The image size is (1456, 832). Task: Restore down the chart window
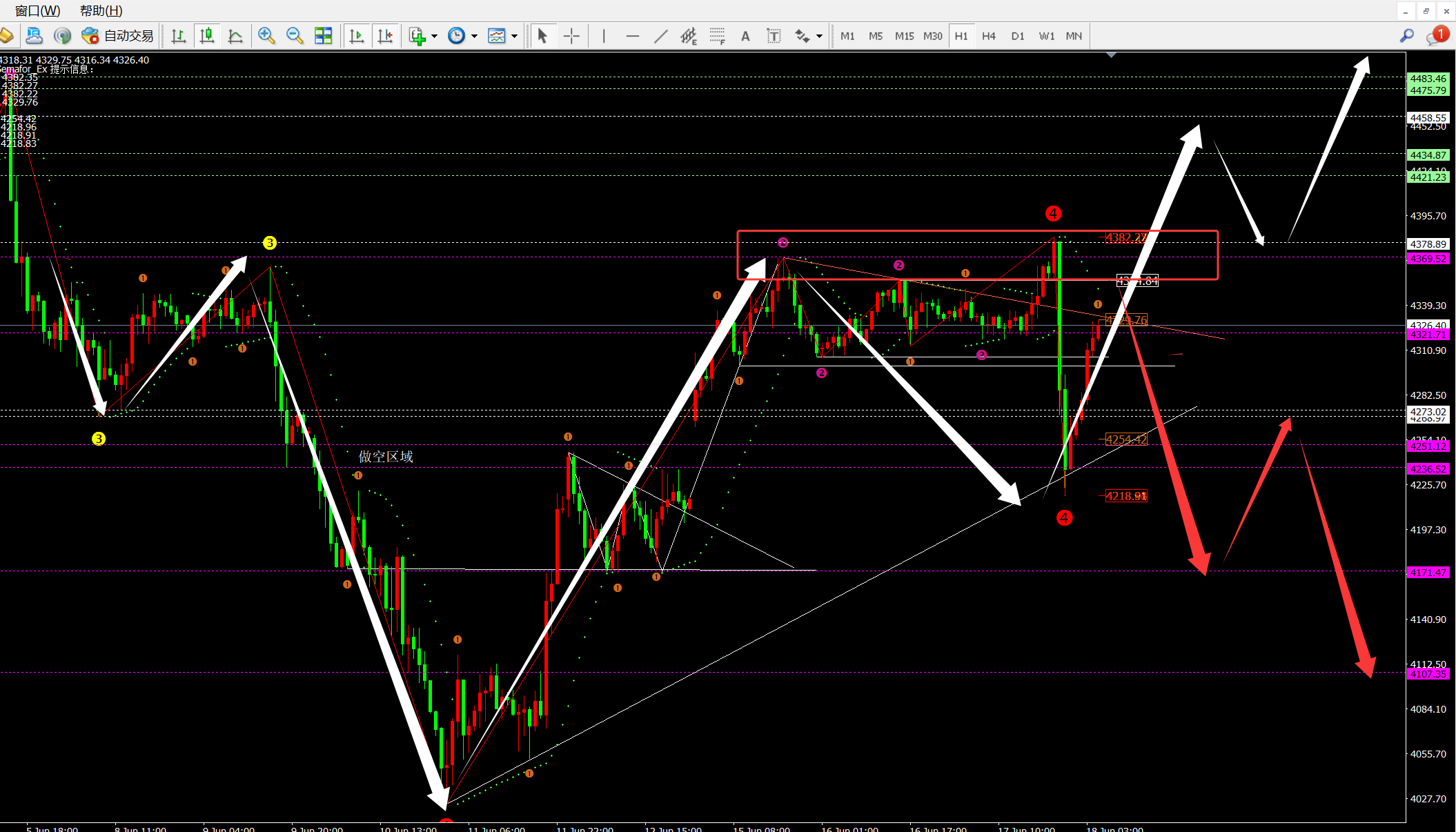point(1426,11)
